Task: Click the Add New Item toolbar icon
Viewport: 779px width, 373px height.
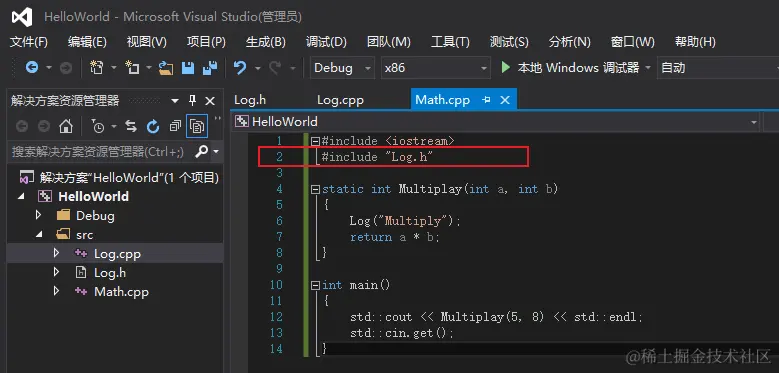Action: pos(132,68)
